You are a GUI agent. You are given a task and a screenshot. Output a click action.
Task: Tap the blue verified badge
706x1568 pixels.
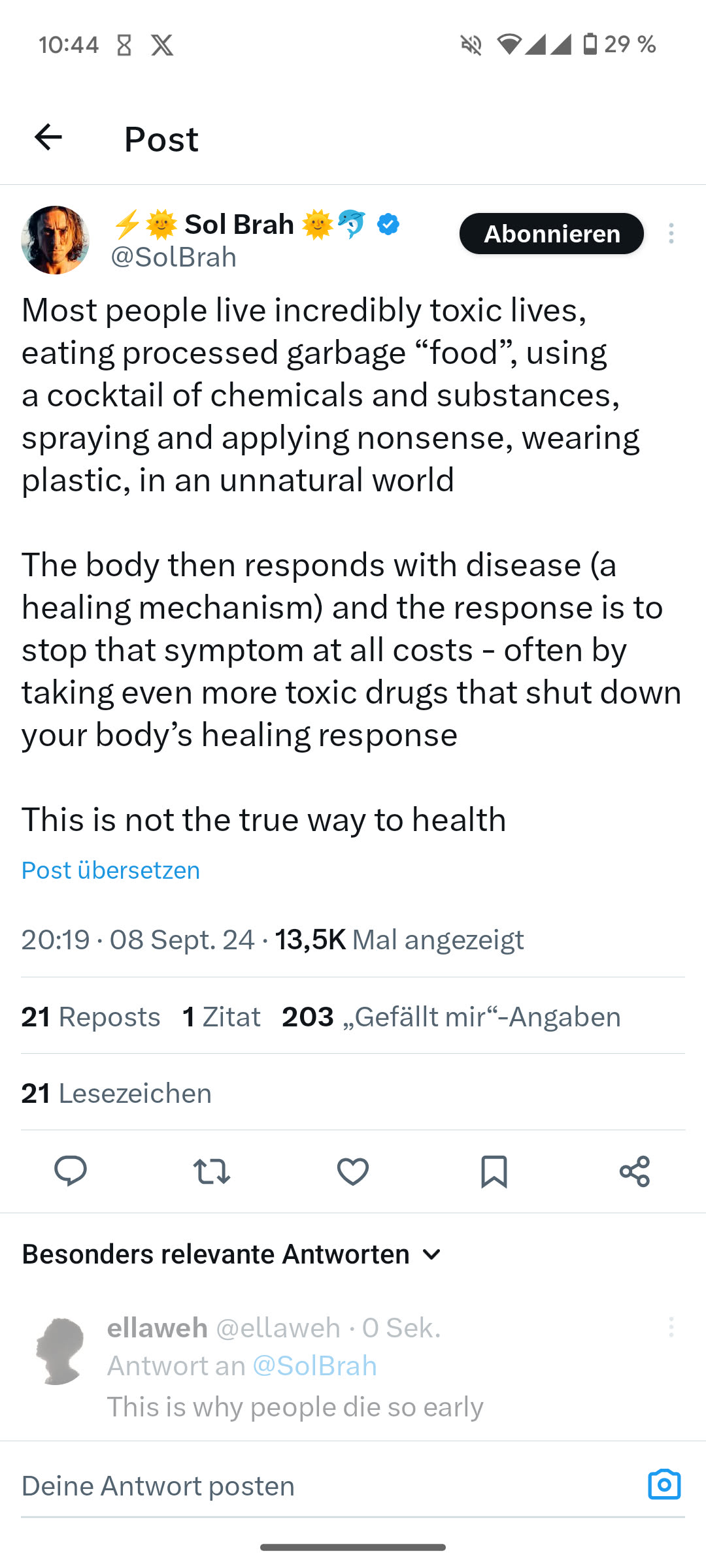pos(388,224)
